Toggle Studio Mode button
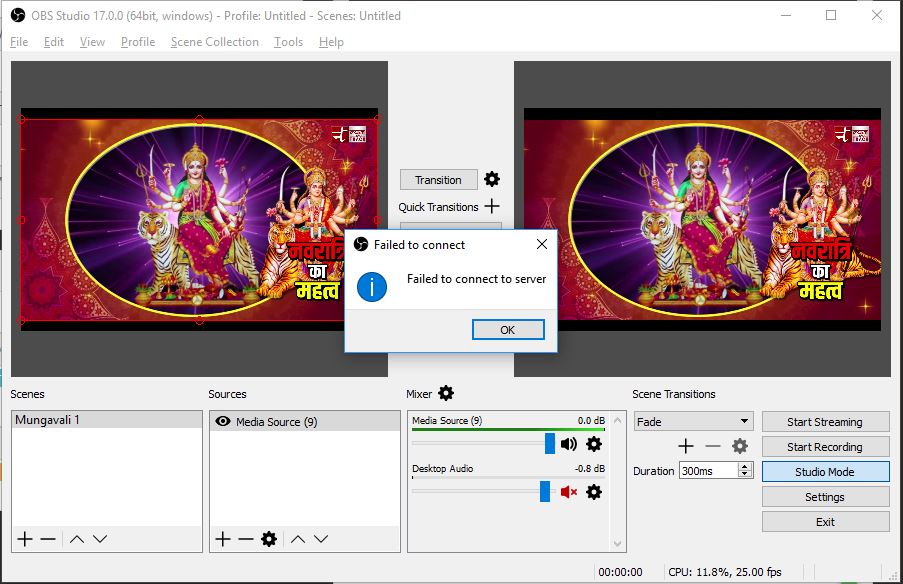This screenshot has height=584, width=903. pos(825,472)
